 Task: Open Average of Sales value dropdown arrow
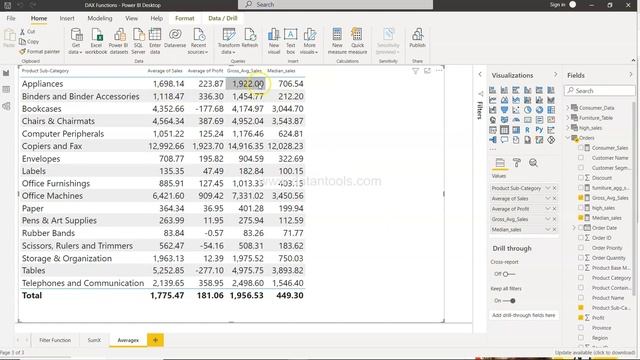coord(548,198)
